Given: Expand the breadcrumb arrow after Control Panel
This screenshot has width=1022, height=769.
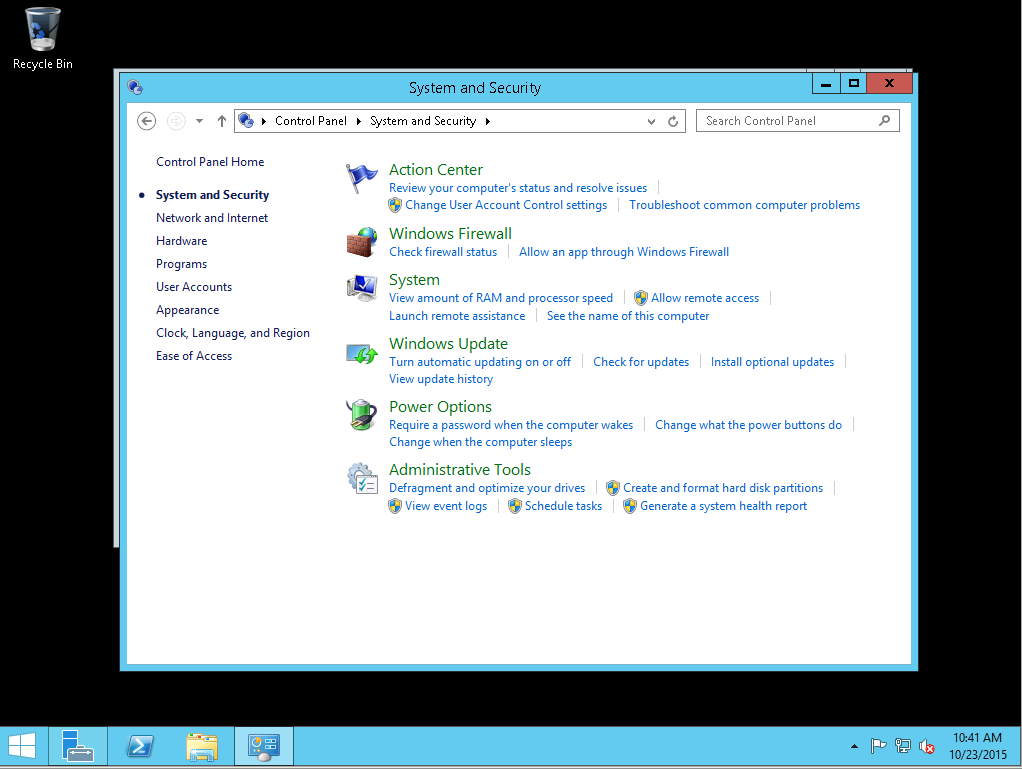Looking at the screenshot, I should pos(359,121).
